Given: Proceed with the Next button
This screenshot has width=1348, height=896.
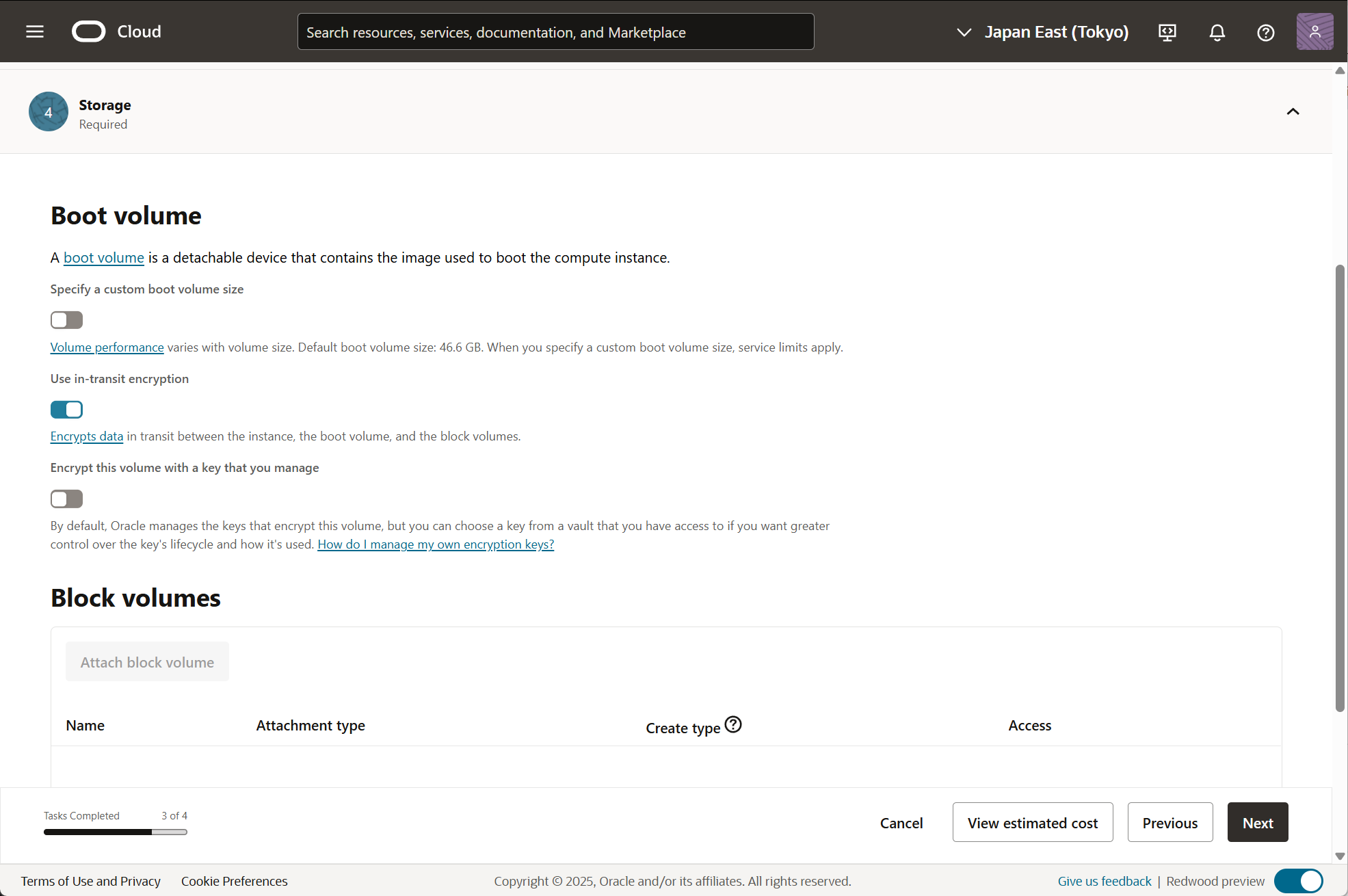Looking at the screenshot, I should (1258, 823).
